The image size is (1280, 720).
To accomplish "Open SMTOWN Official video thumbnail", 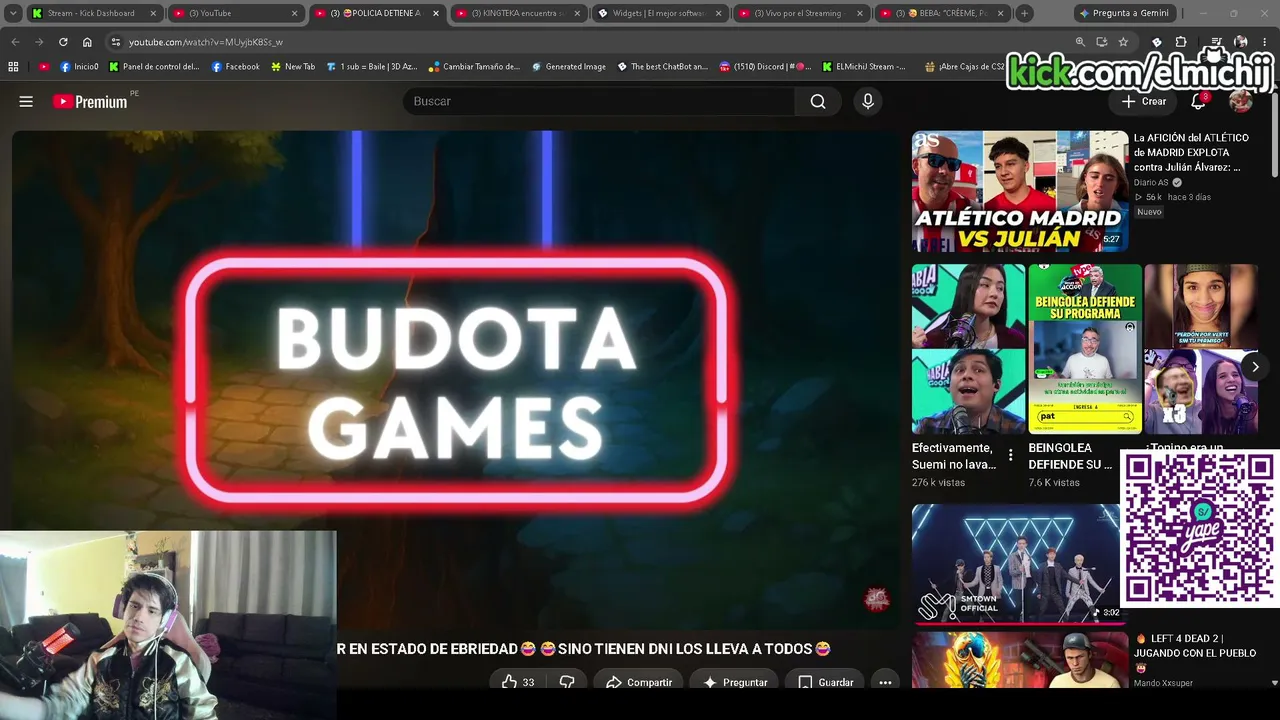I will [x=1015, y=564].
